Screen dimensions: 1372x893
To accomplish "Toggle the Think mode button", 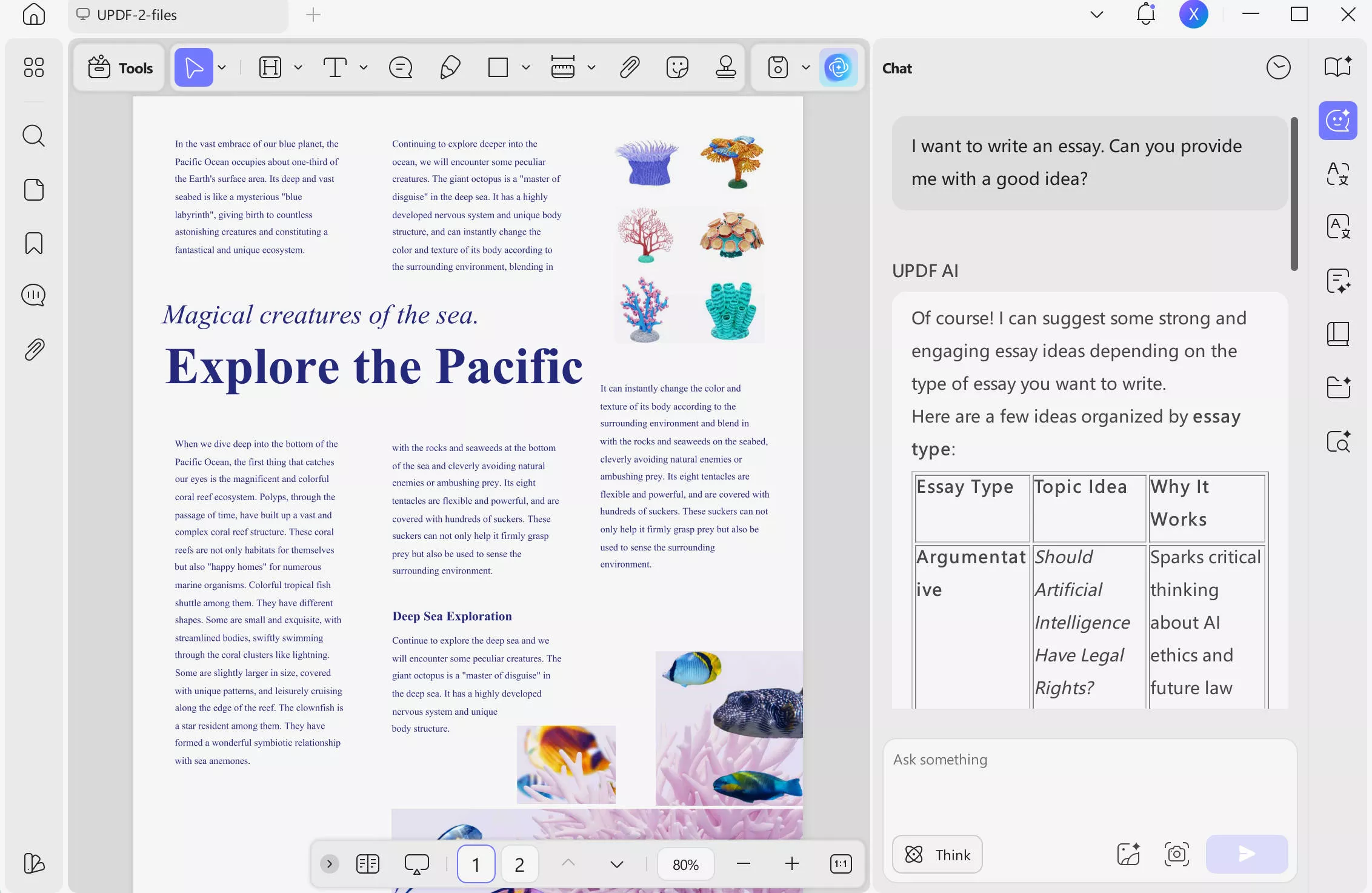I will coord(937,854).
